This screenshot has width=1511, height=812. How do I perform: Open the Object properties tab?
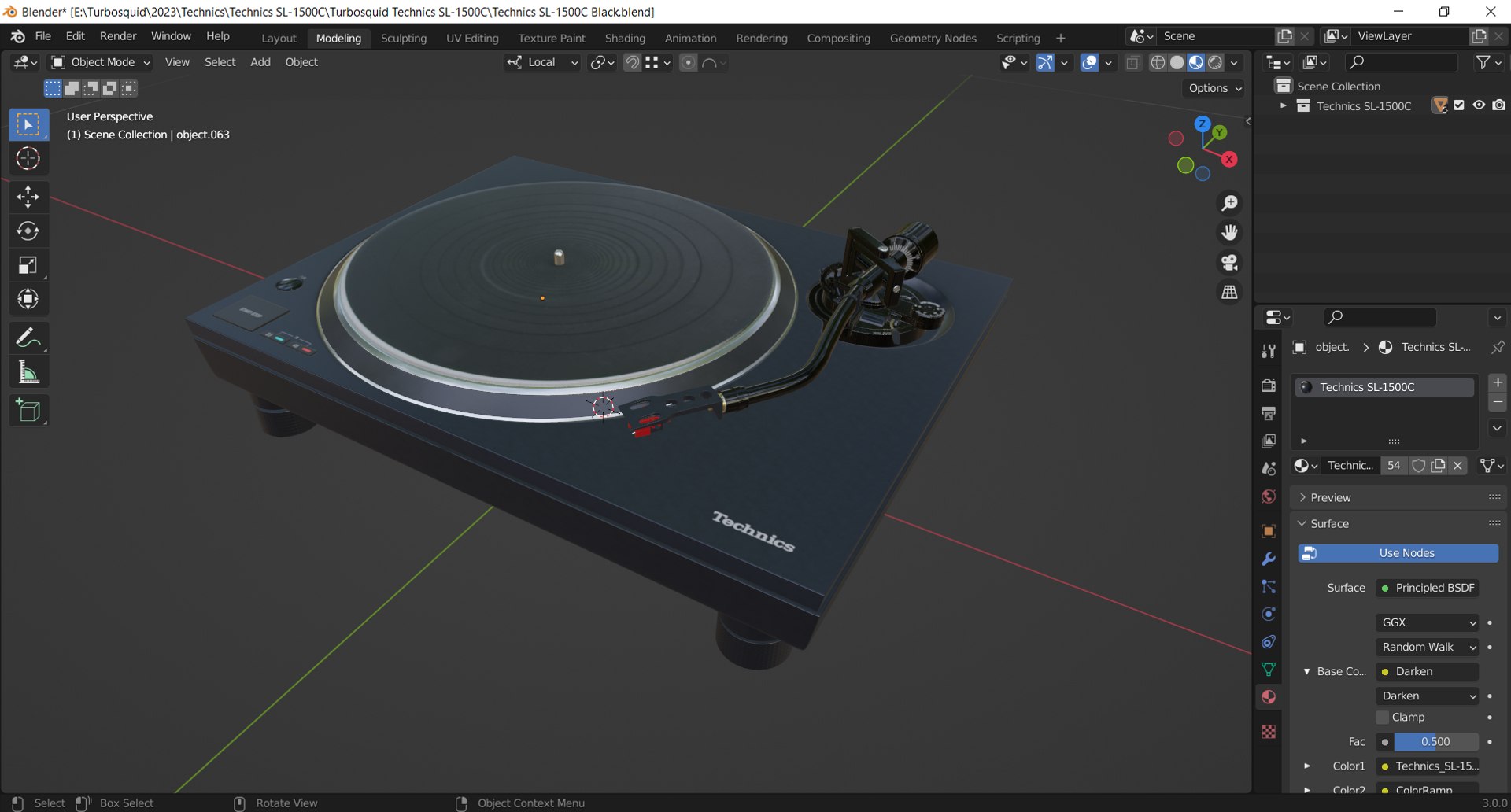click(1269, 531)
